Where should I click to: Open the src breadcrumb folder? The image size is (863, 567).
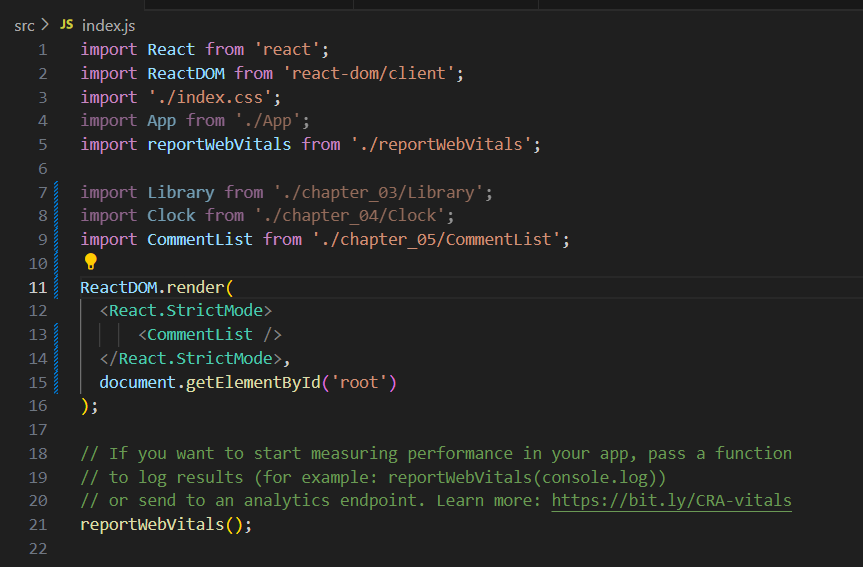coord(24,25)
